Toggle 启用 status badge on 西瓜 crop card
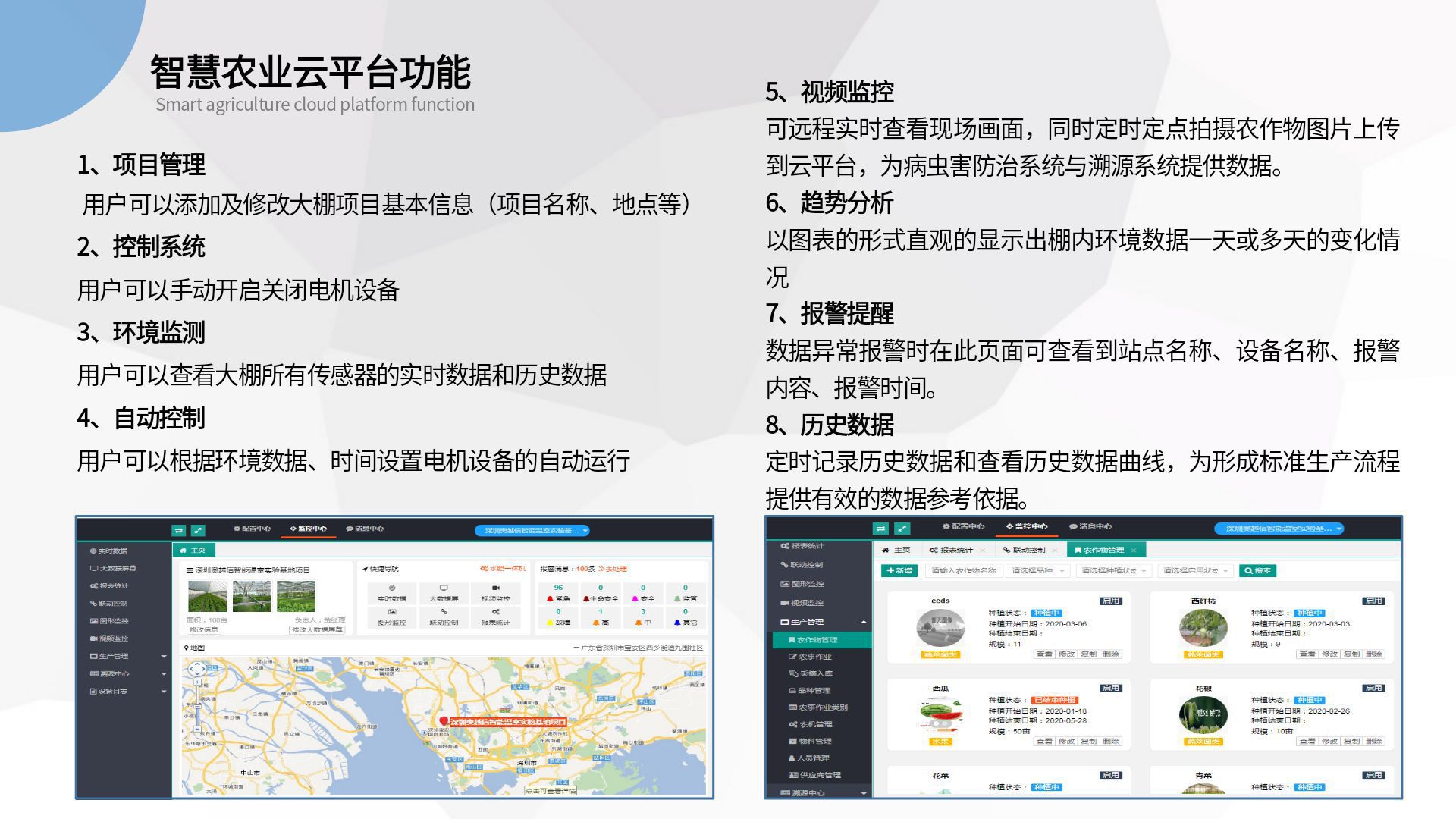Image resolution: width=1456 pixels, height=819 pixels. click(x=1110, y=688)
